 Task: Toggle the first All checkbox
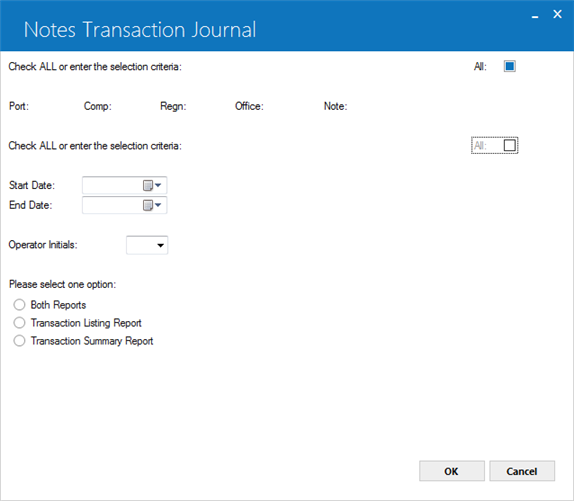[510, 66]
